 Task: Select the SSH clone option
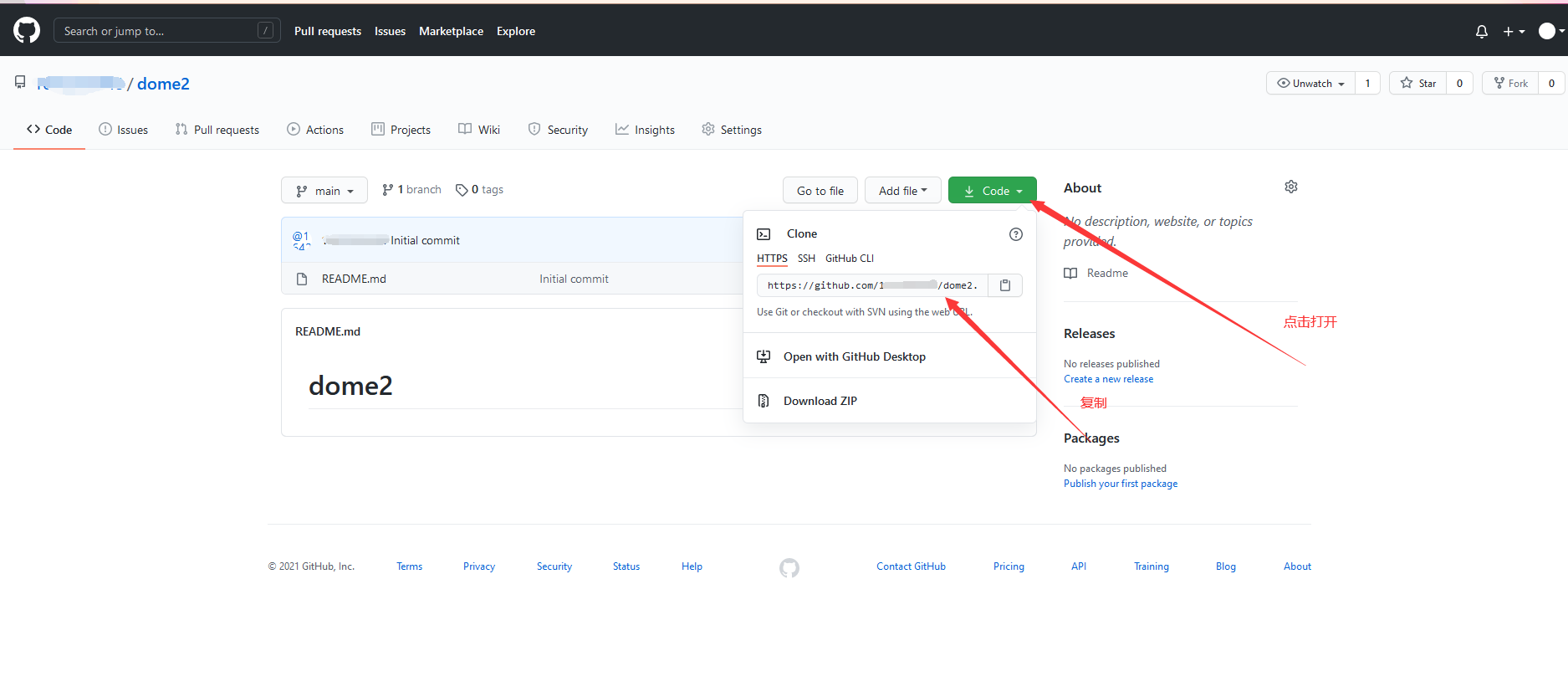pos(806,259)
